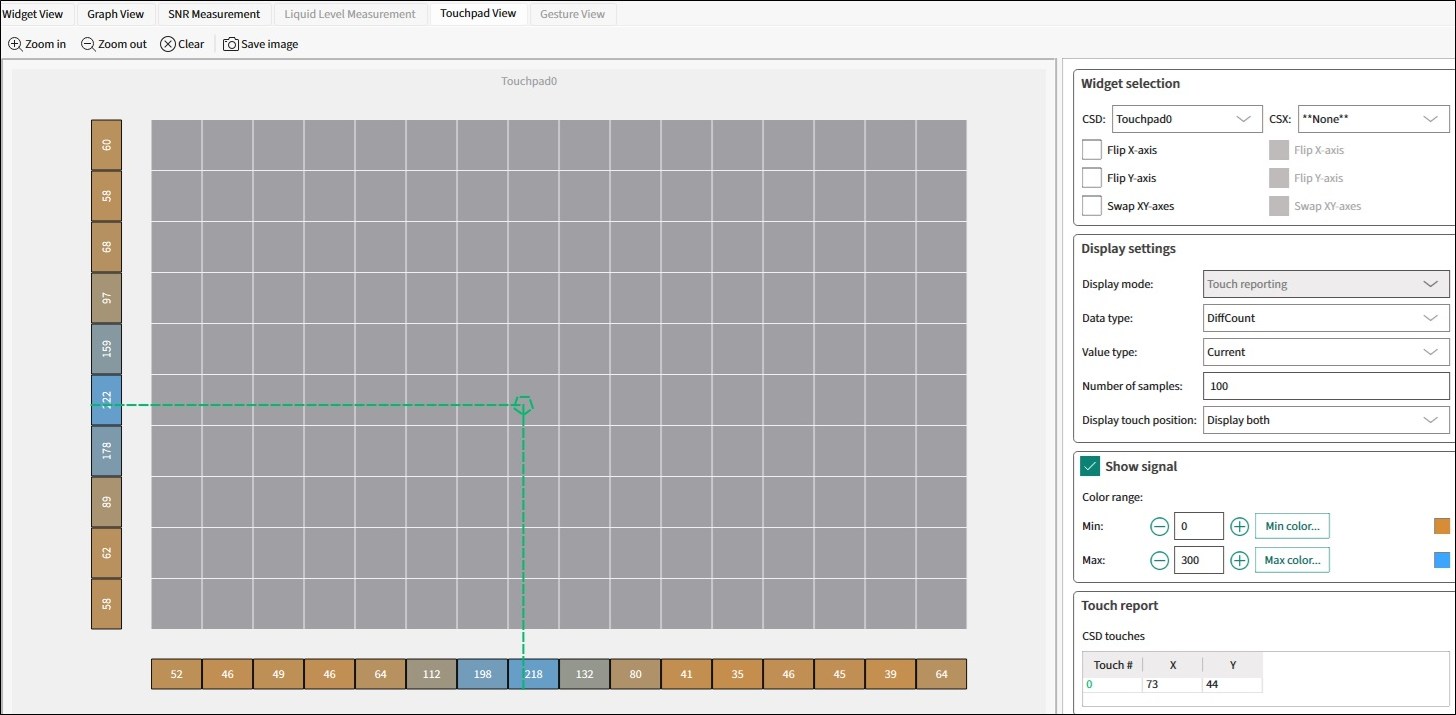Image resolution: width=1456 pixels, height=715 pixels.
Task: Click the Touch # column header
Action: click(1112, 665)
